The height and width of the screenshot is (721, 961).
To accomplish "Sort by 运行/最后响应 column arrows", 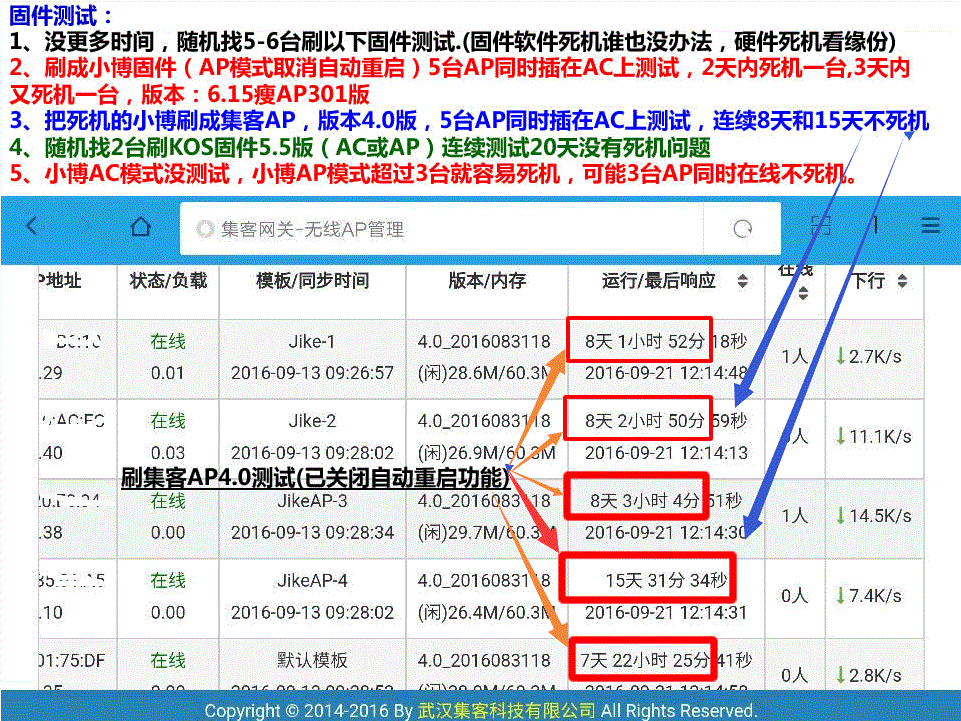I will coord(742,281).
